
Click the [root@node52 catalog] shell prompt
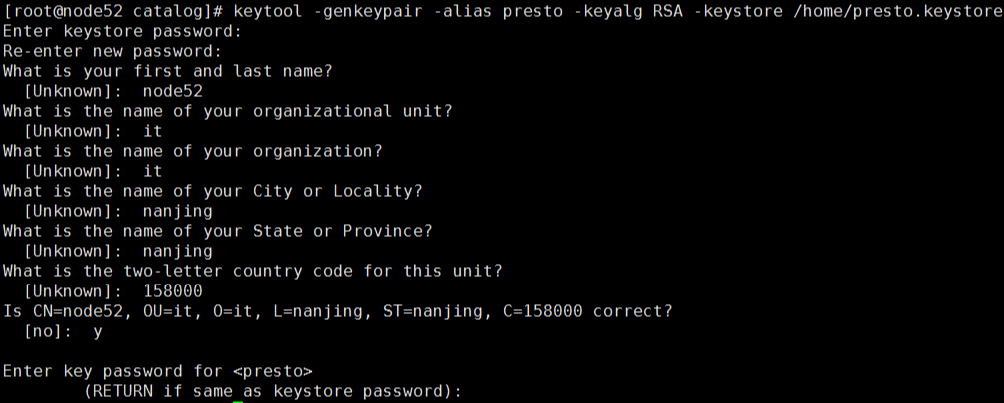[x=112, y=11]
